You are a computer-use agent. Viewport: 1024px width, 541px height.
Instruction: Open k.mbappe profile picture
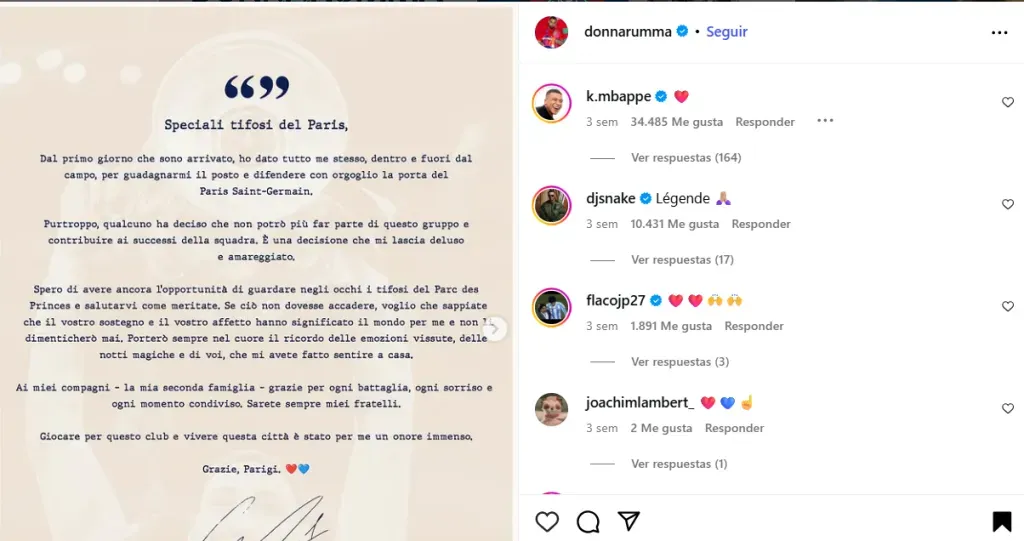(x=551, y=103)
